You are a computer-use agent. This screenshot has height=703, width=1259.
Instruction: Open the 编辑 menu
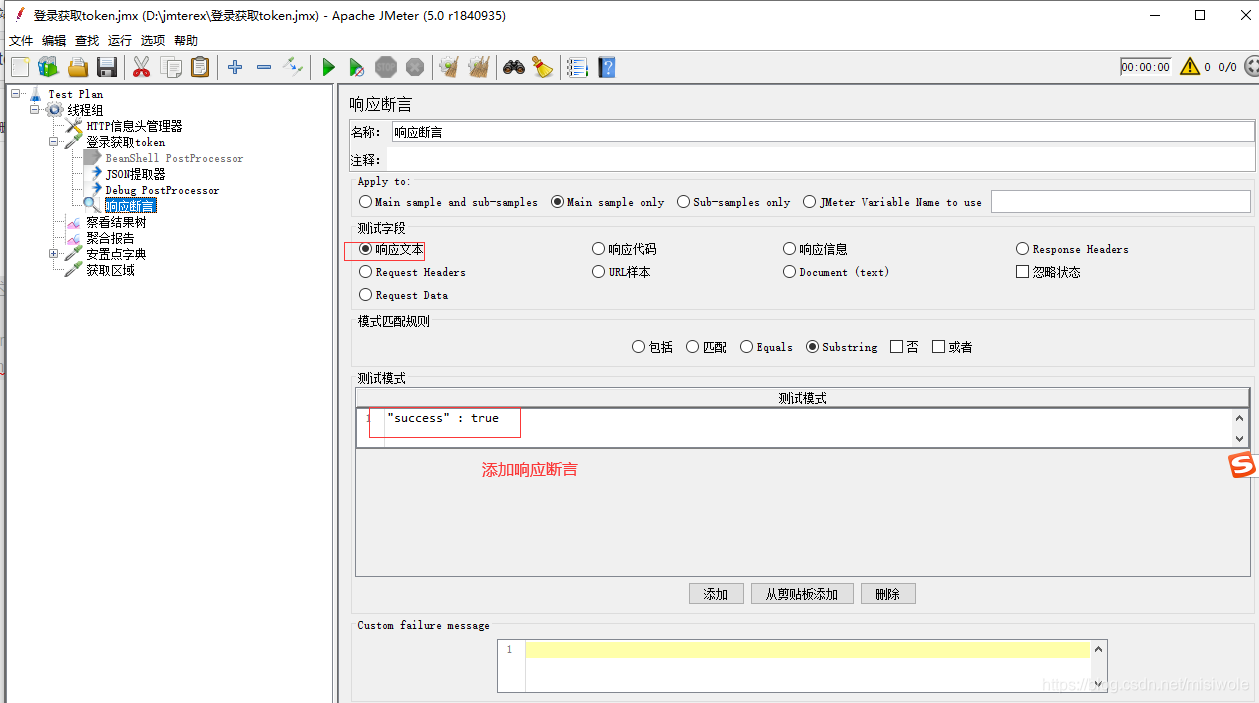54,41
